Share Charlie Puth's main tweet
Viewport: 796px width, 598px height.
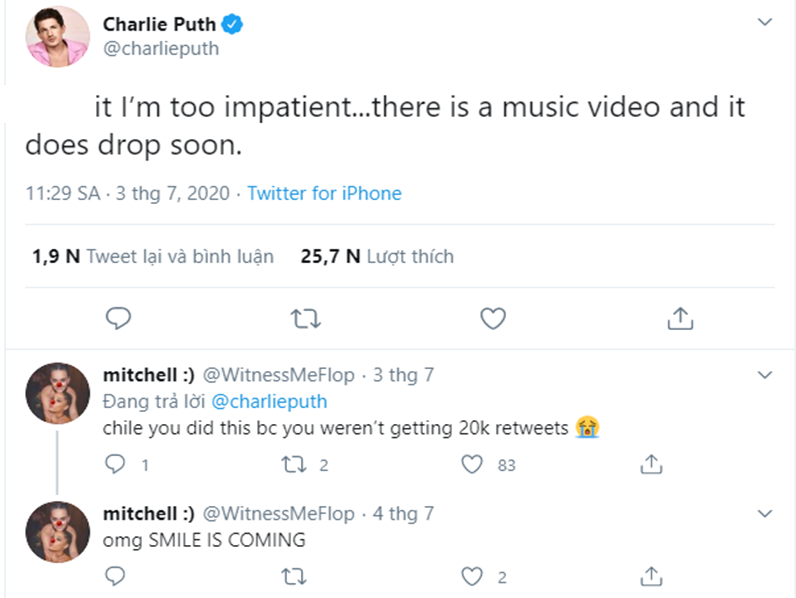point(680,319)
